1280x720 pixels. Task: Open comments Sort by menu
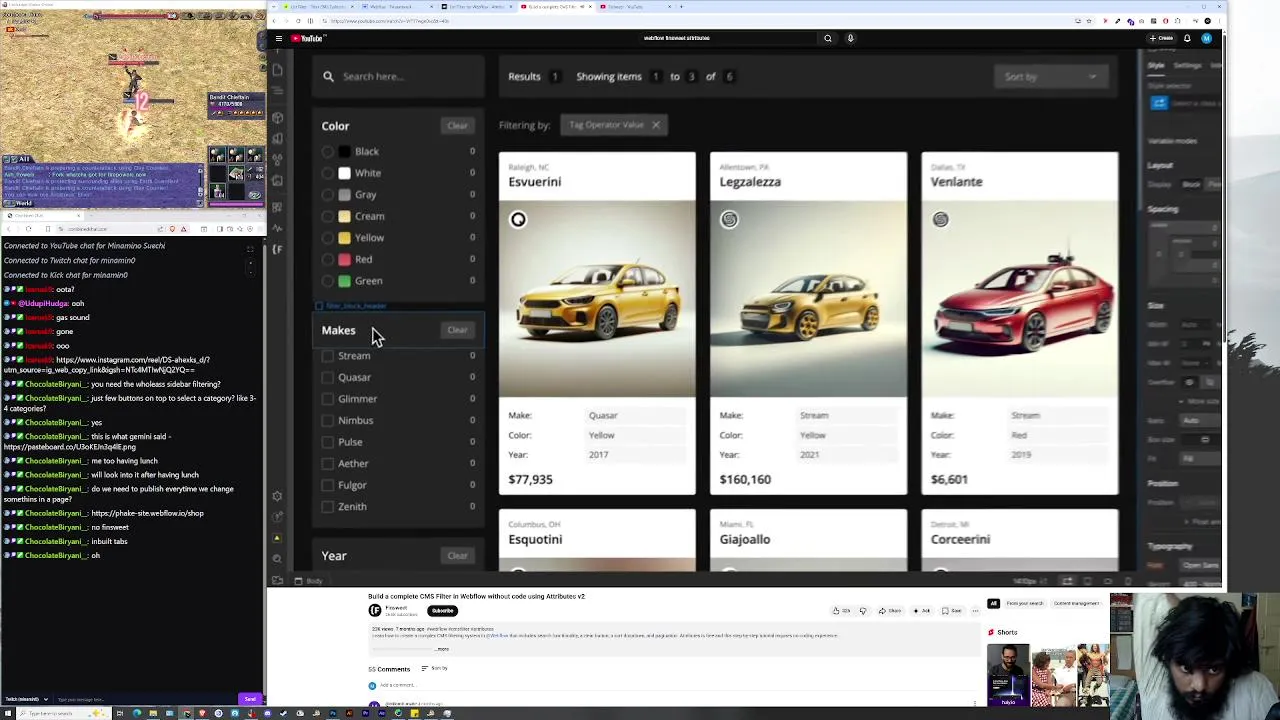pos(434,668)
